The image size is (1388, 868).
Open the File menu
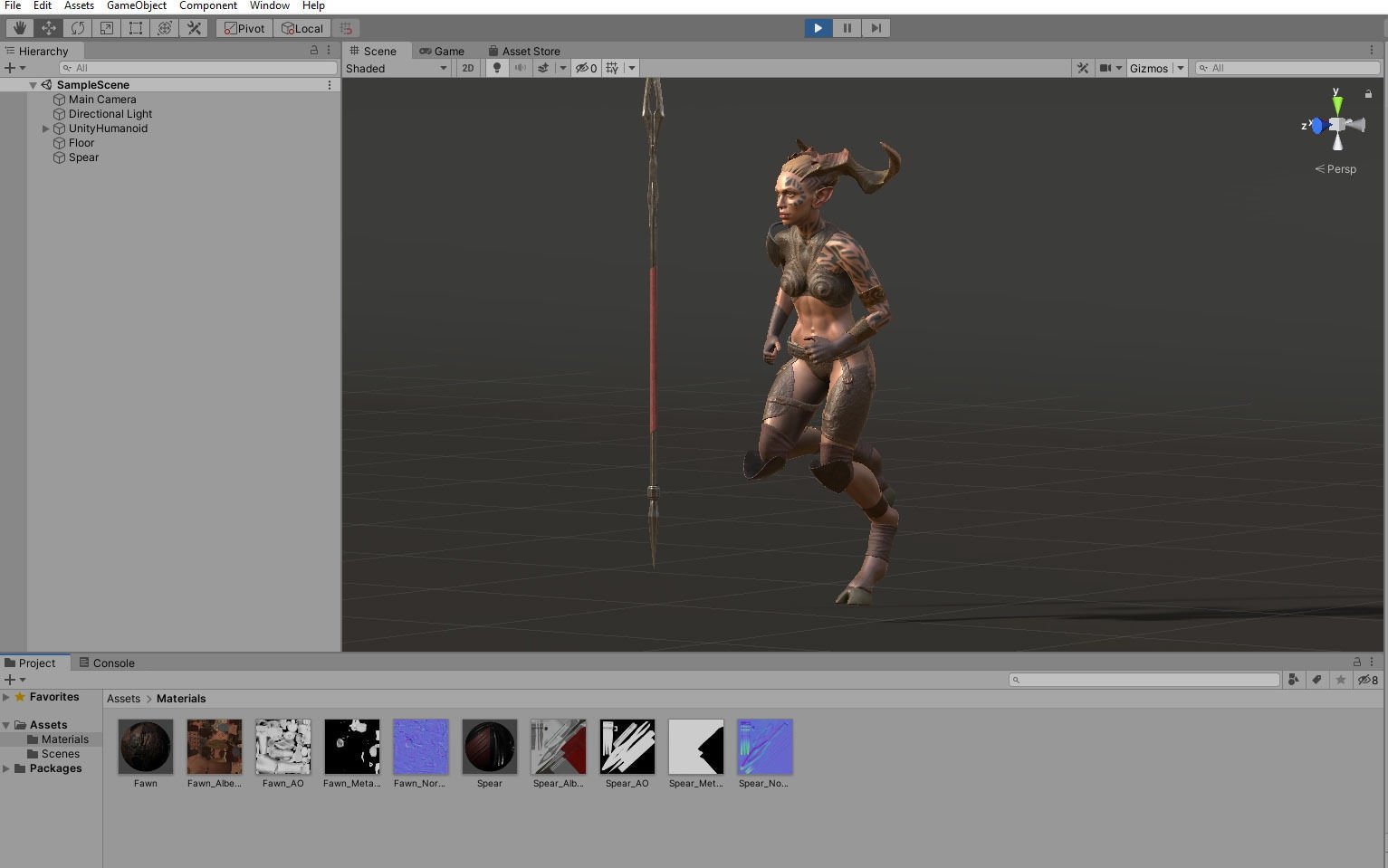(13, 5)
